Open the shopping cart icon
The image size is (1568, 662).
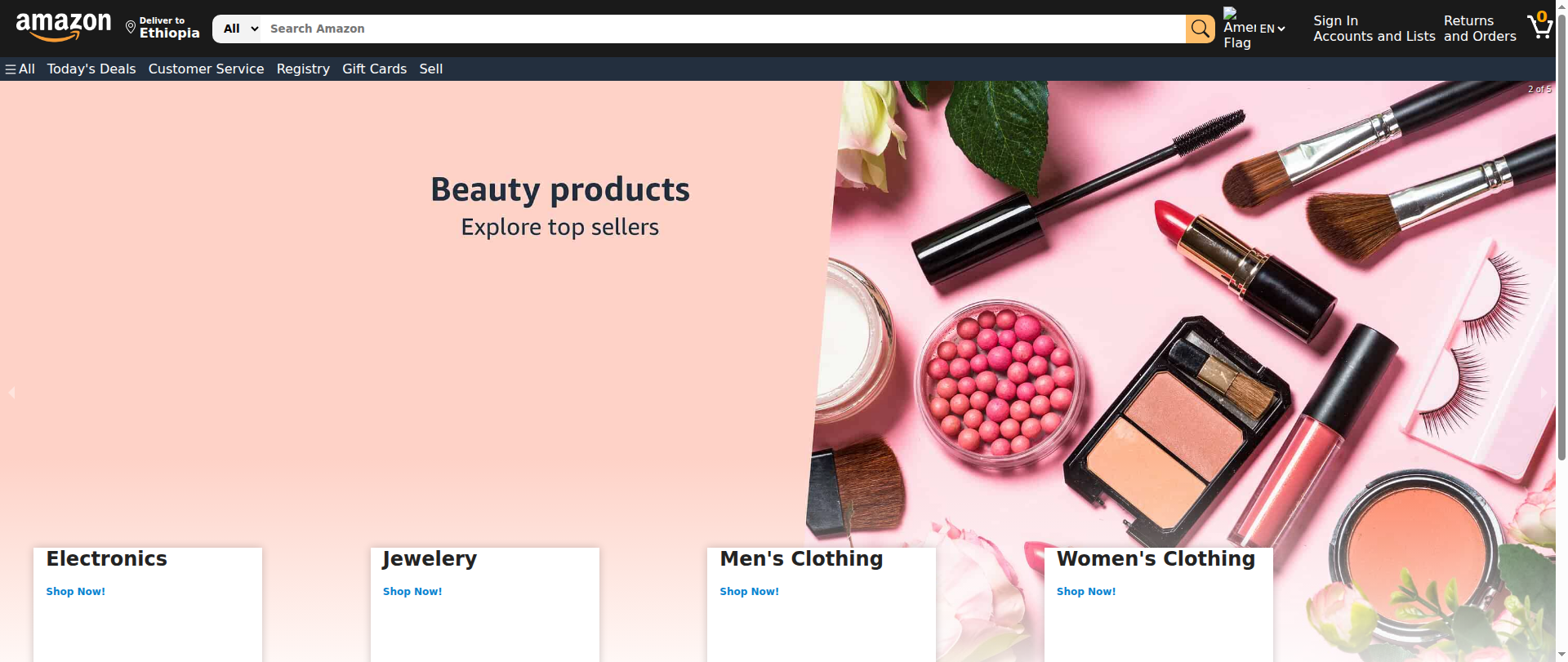pyautogui.click(x=1539, y=26)
